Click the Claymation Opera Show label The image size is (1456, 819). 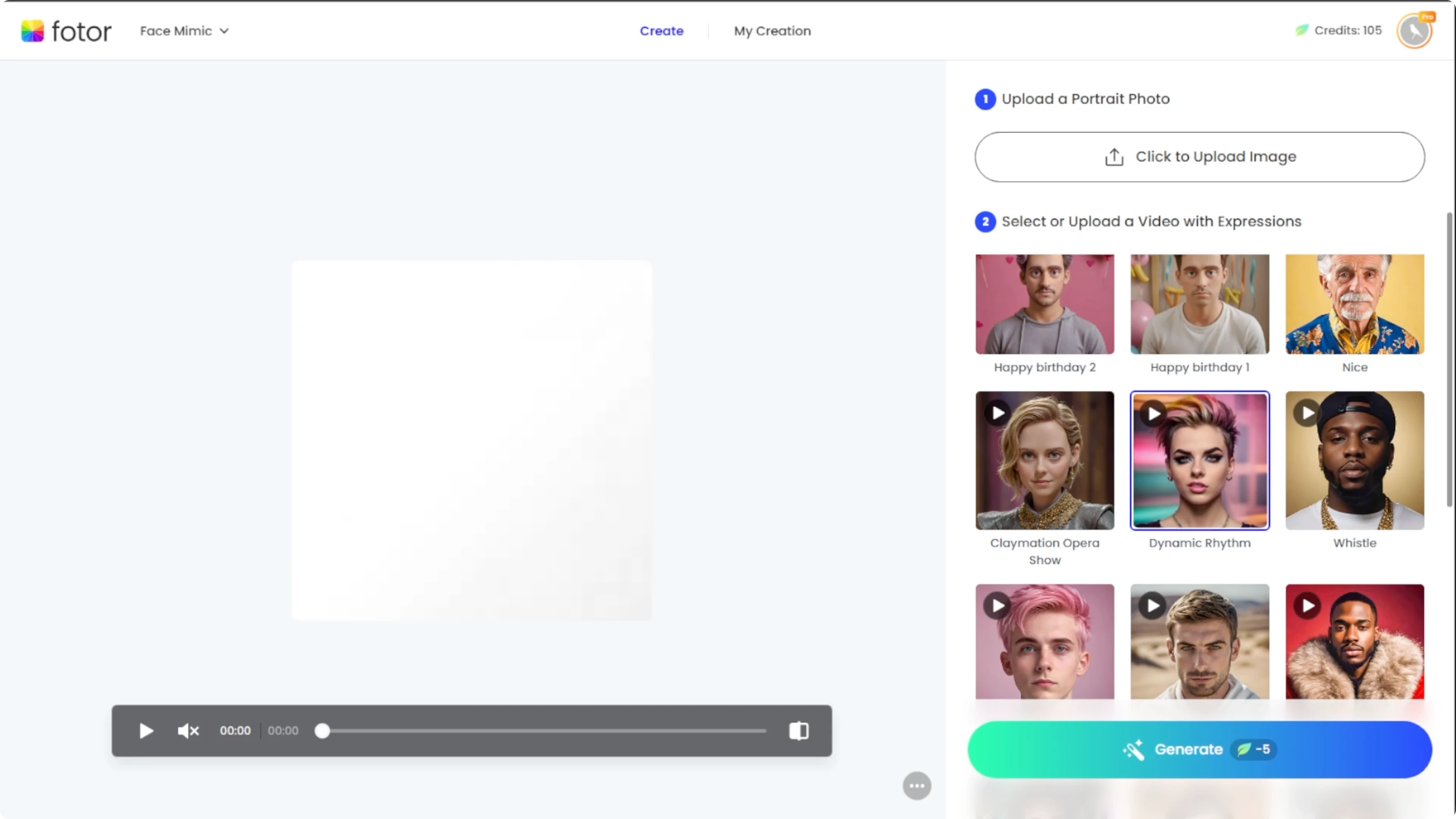click(x=1045, y=552)
